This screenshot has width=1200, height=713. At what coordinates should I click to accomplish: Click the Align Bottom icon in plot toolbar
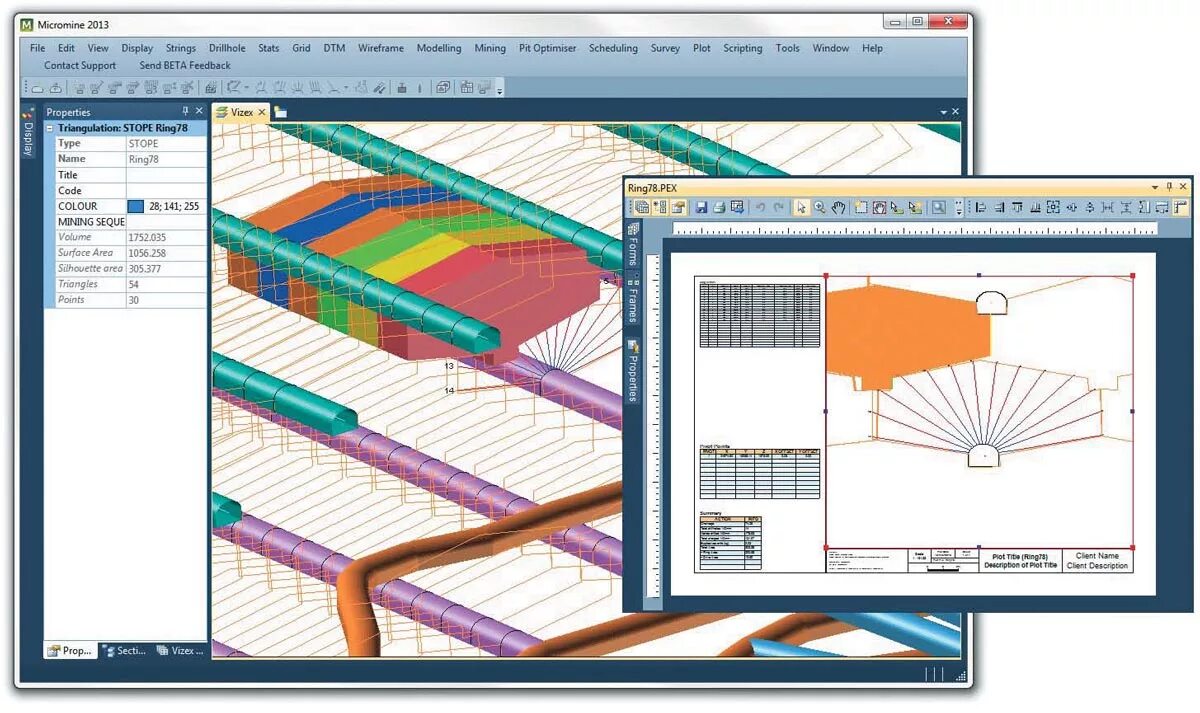click(x=1037, y=207)
